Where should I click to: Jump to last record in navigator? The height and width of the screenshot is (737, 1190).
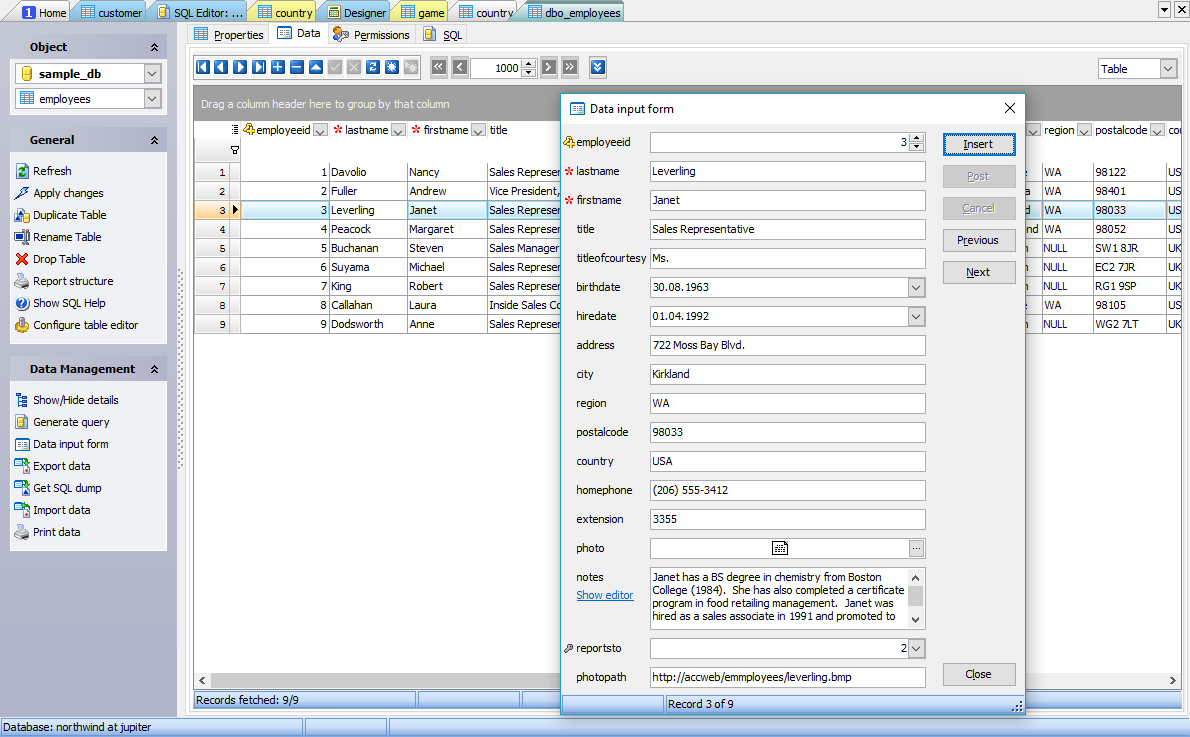coord(259,67)
